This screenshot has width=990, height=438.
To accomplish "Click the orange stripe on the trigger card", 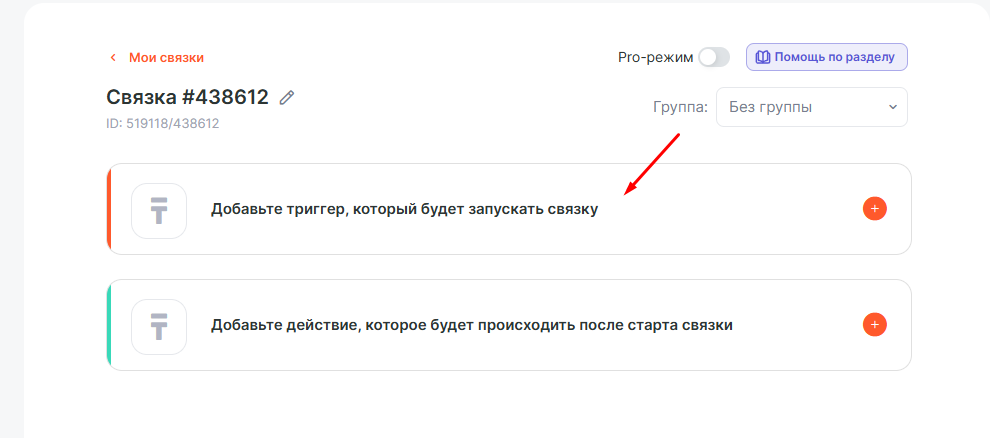I will click(x=108, y=209).
